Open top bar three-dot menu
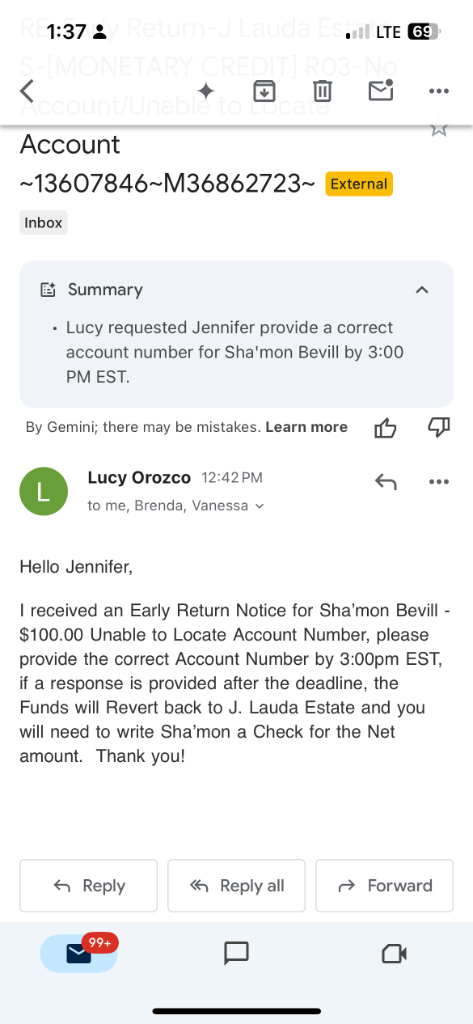Viewport: 473px width, 1024px height. (439, 91)
